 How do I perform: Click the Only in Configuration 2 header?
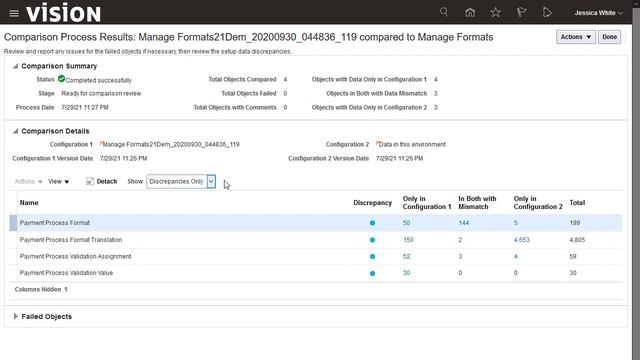click(x=538, y=203)
